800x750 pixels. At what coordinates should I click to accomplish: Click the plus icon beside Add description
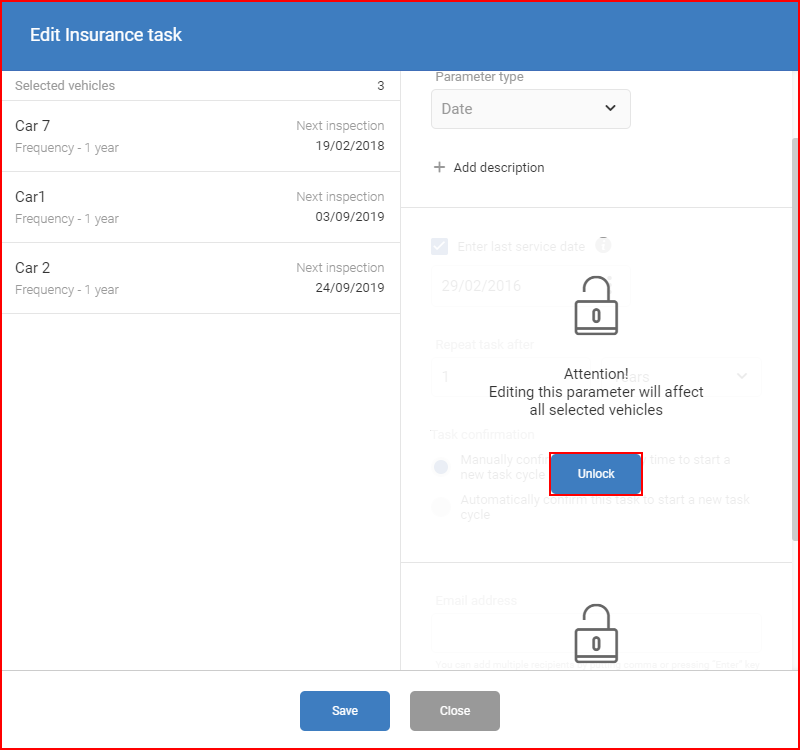point(439,167)
